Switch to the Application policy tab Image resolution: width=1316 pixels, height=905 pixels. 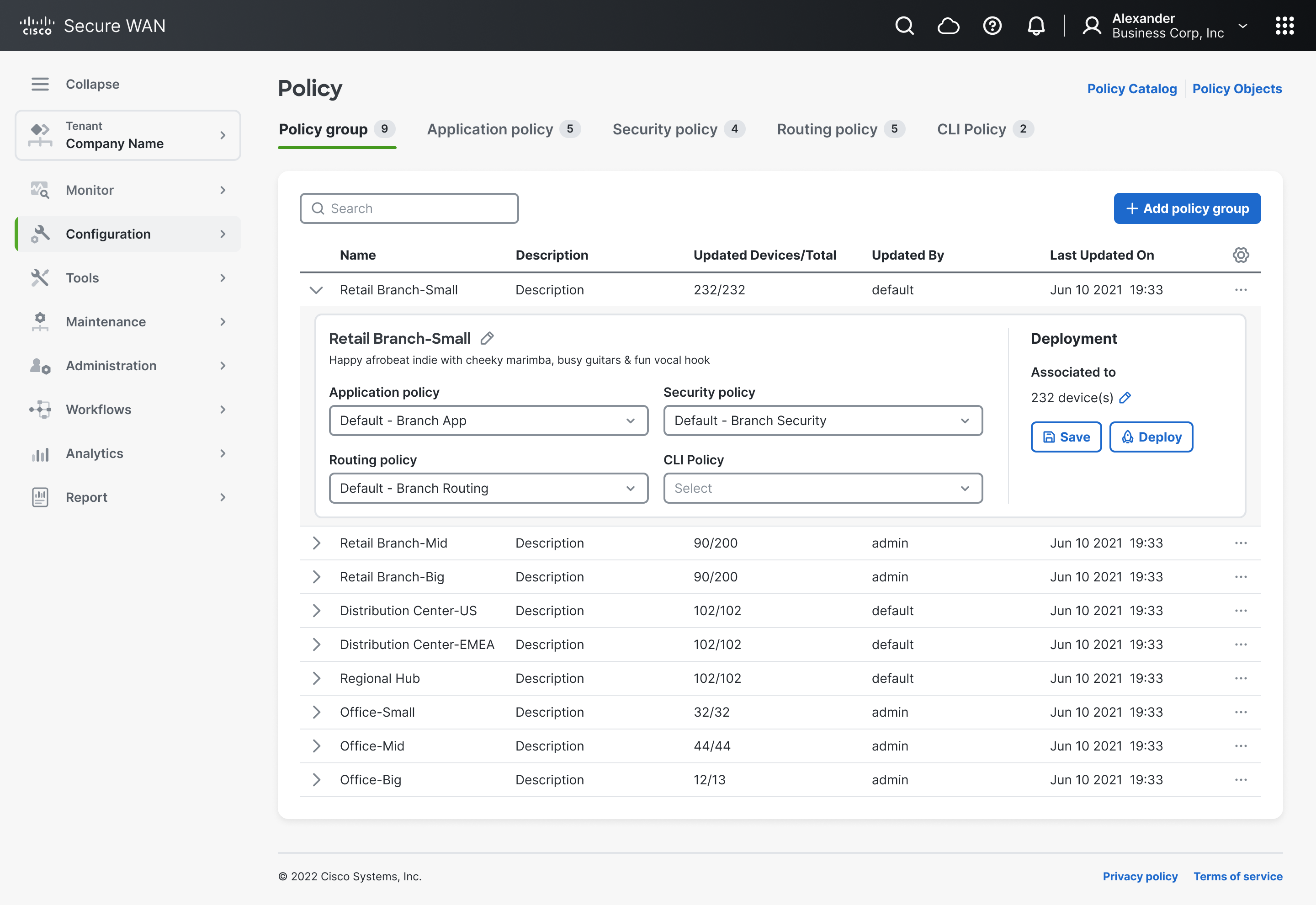coord(503,130)
